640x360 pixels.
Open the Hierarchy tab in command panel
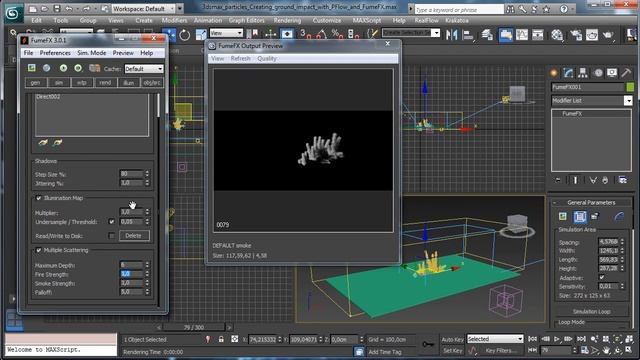[583, 73]
